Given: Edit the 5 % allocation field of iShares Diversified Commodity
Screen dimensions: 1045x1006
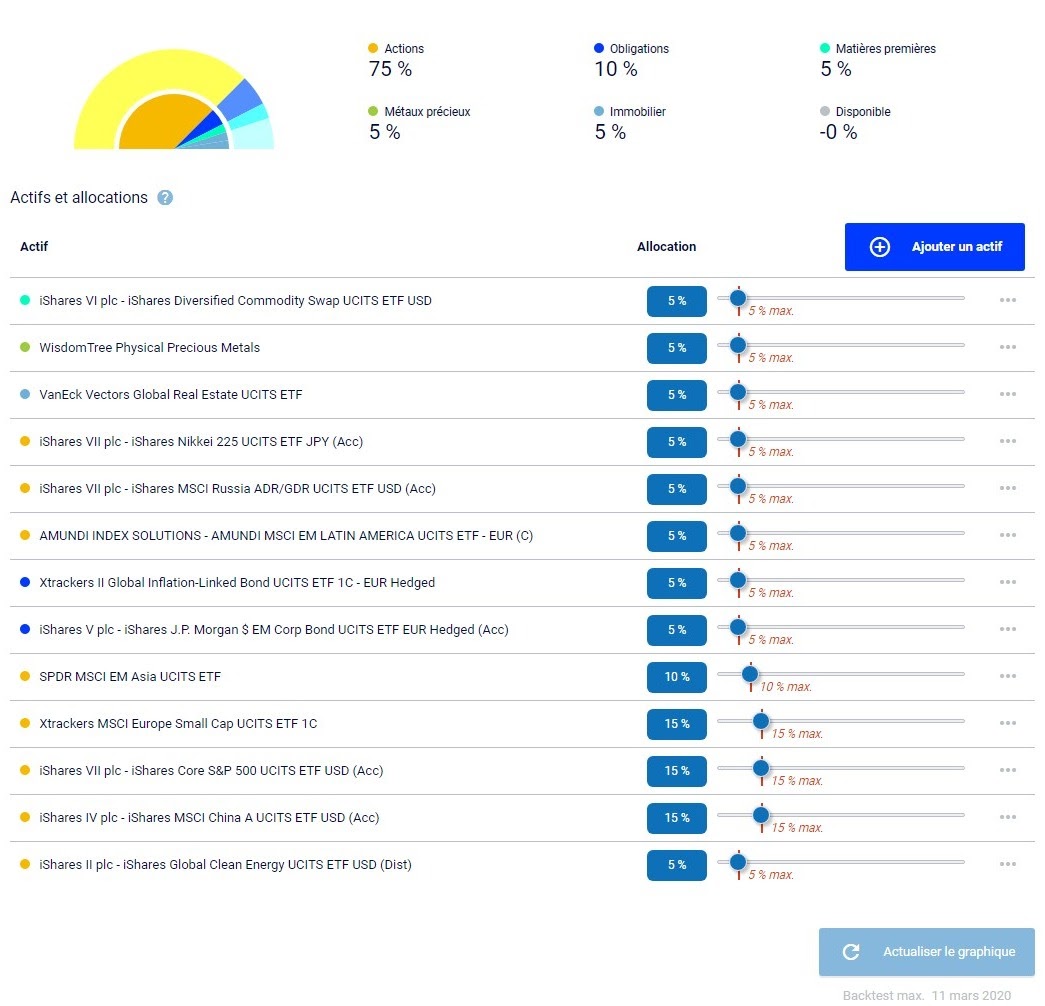Looking at the screenshot, I should coord(676,301).
